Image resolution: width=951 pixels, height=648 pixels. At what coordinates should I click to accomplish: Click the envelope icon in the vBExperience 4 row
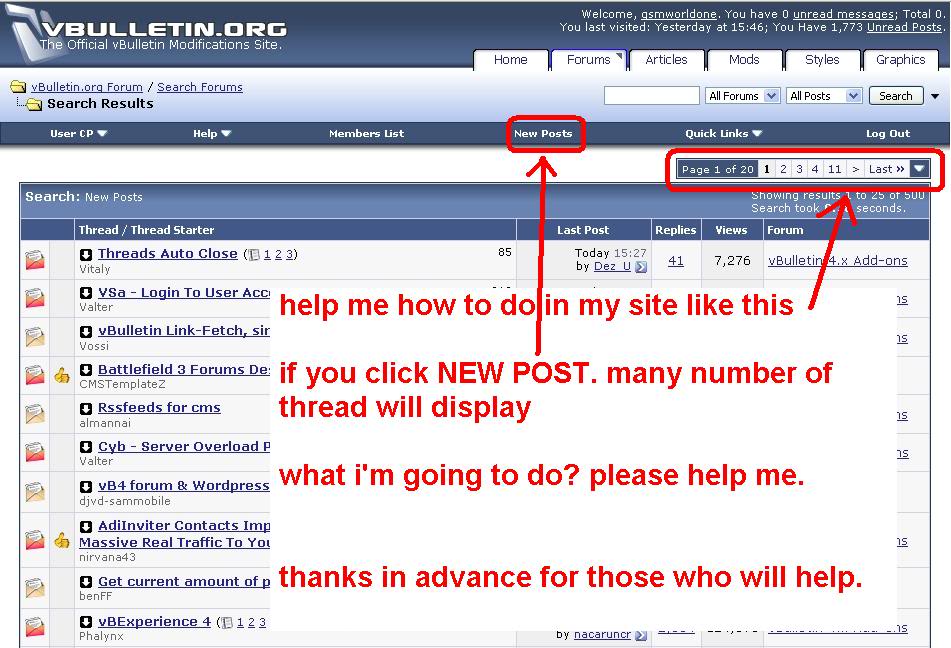[x=35, y=627]
